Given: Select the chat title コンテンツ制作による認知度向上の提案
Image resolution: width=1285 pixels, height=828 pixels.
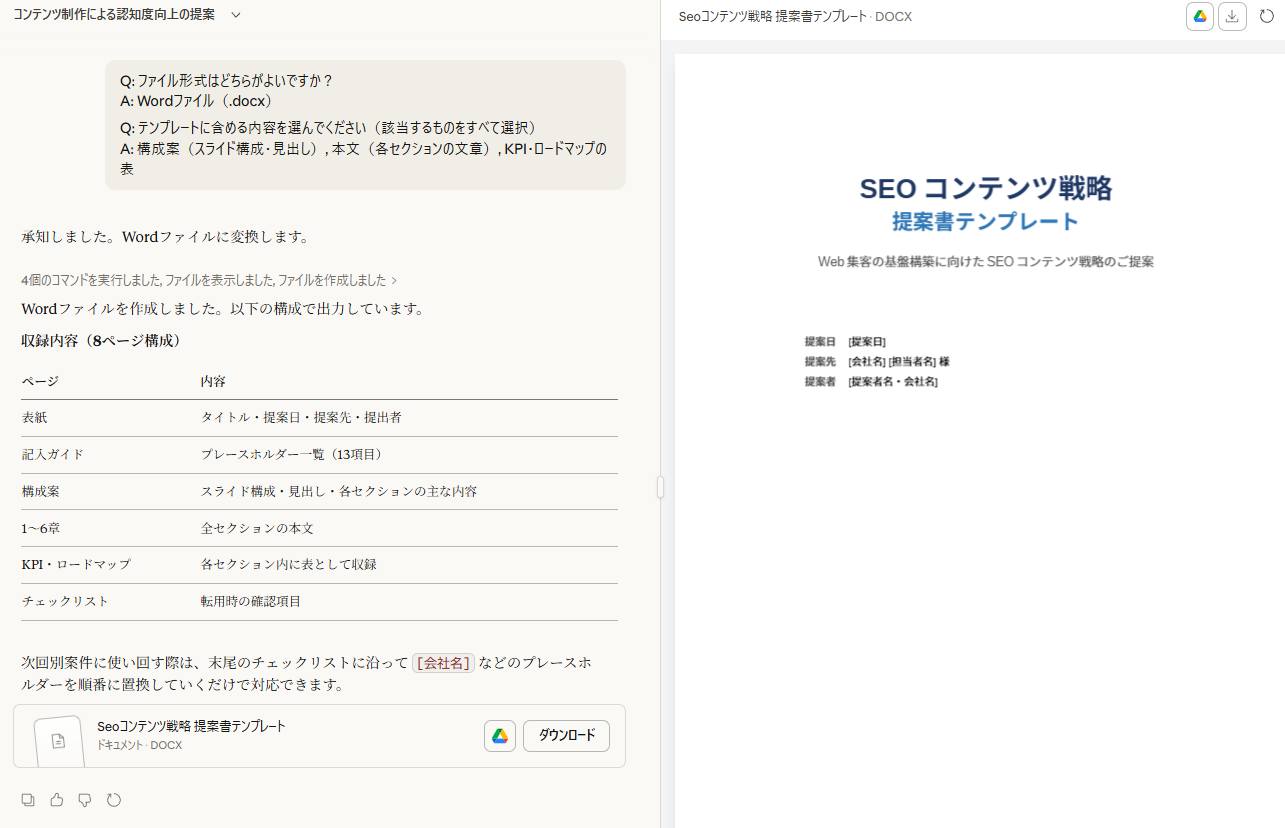Looking at the screenshot, I should [113, 16].
